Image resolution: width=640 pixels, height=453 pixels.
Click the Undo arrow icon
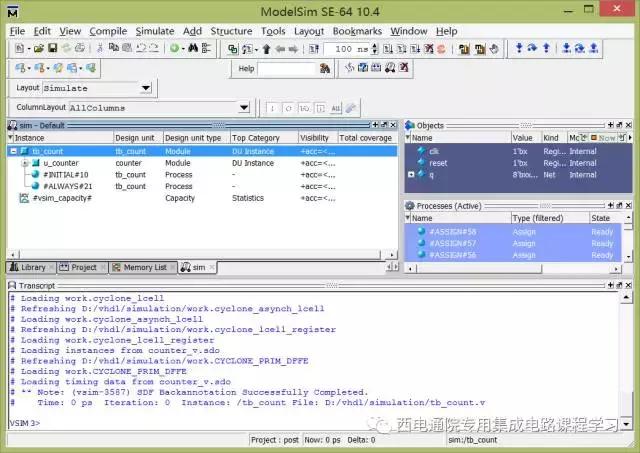[x=141, y=48]
